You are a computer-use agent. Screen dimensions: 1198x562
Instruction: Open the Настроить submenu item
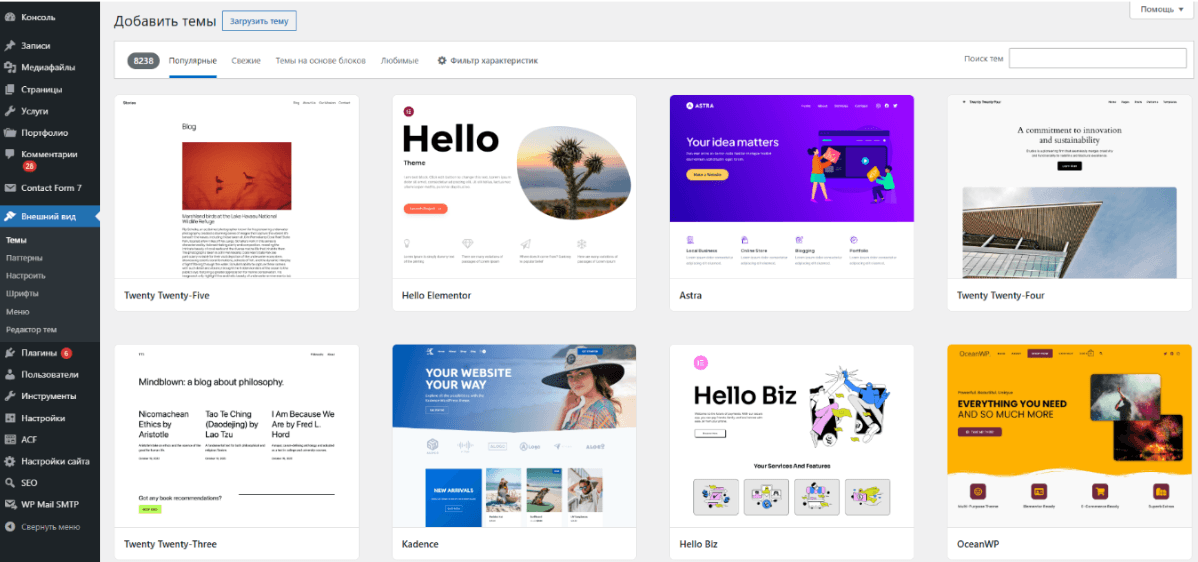tap(26, 276)
